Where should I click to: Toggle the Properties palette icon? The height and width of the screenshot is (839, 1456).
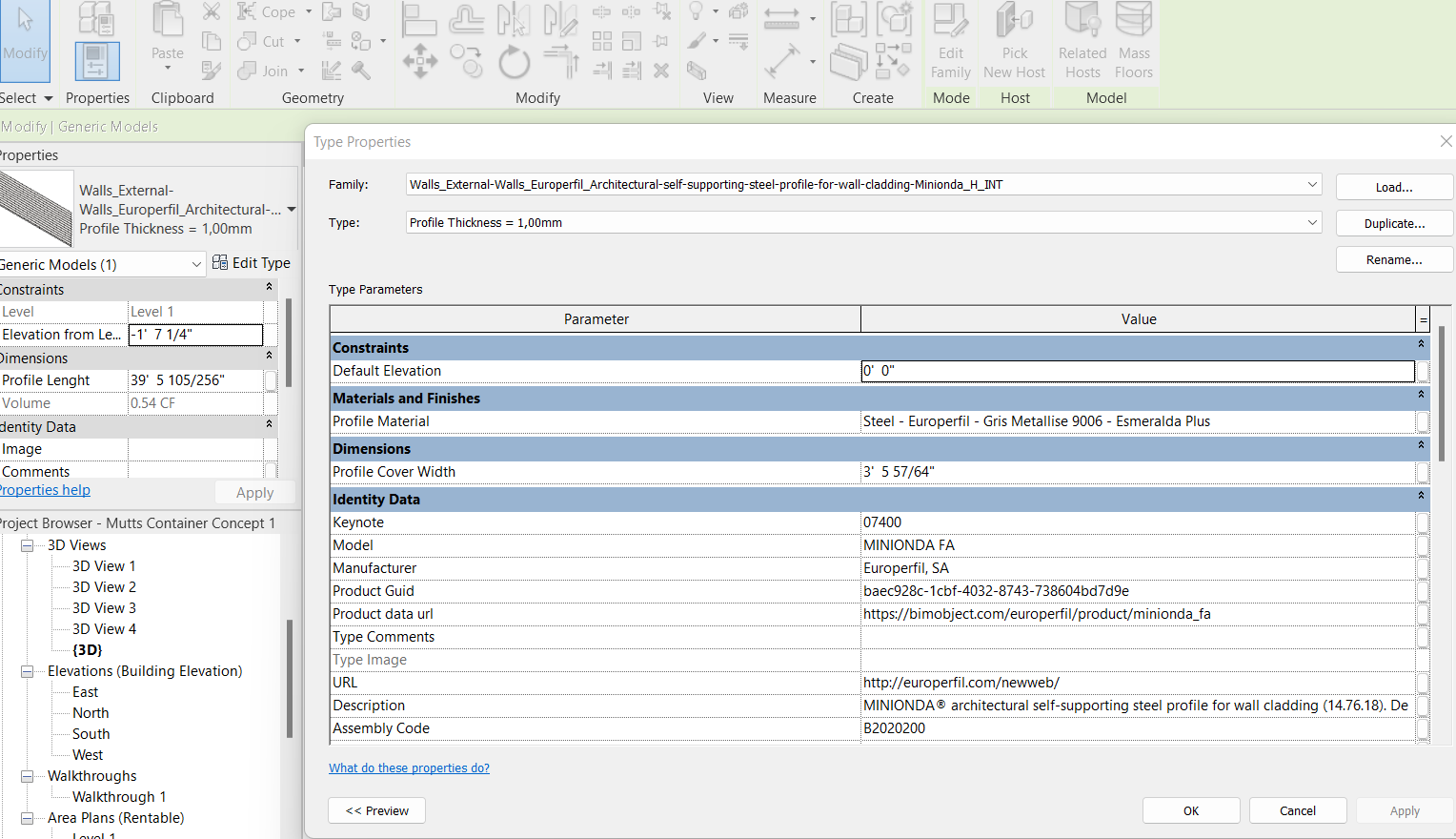pyautogui.click(x=97, y=61)
